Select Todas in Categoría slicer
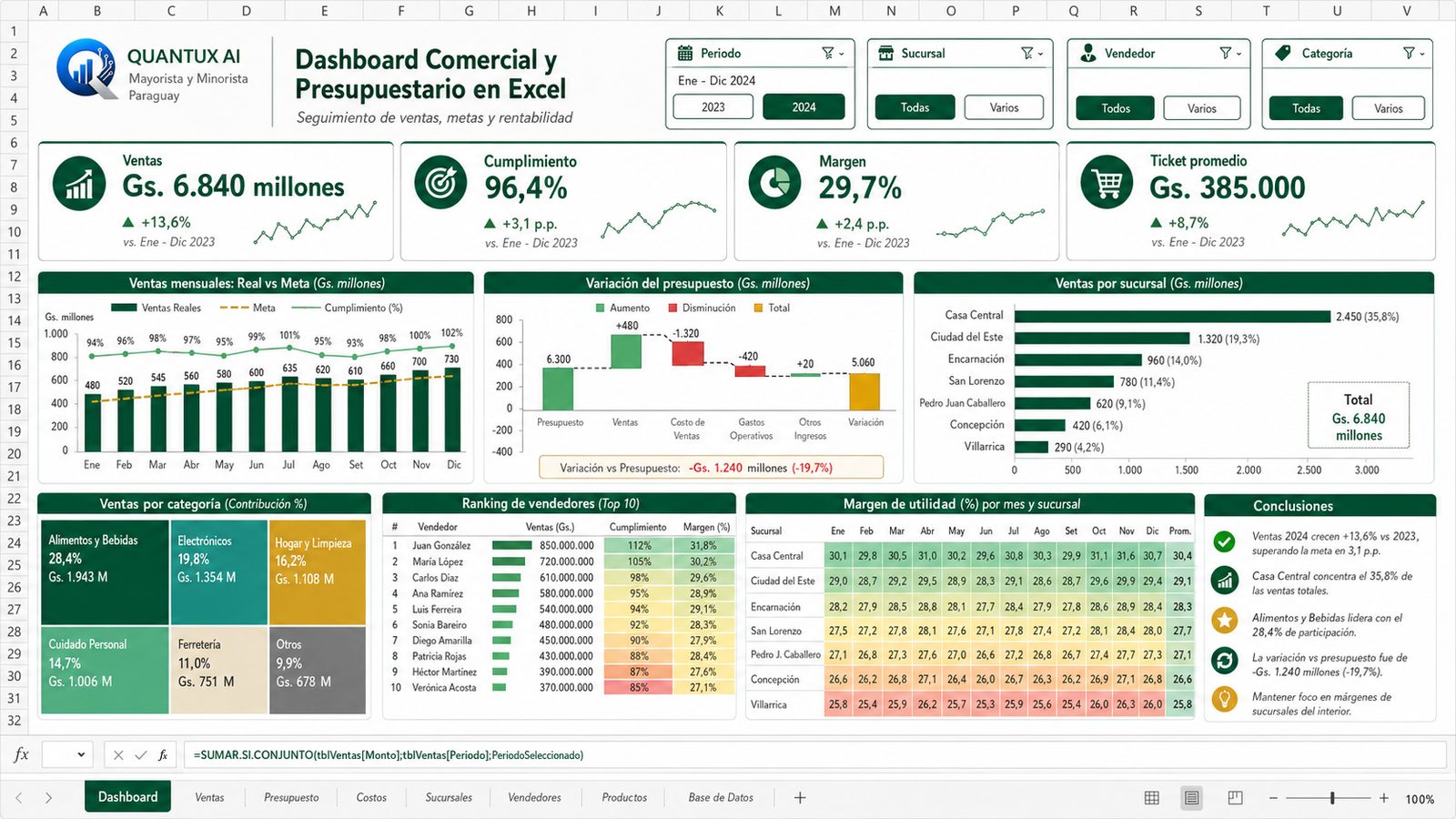Image resolution: width=1456 pixels, height=819 pixels. (1306, 108)
